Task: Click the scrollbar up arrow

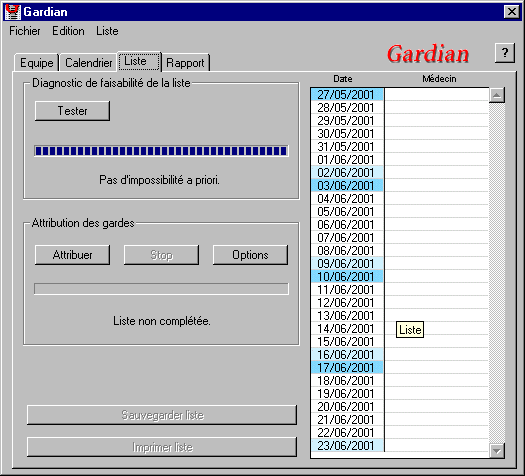Action: pyautogui.click(x=497, y=95)
